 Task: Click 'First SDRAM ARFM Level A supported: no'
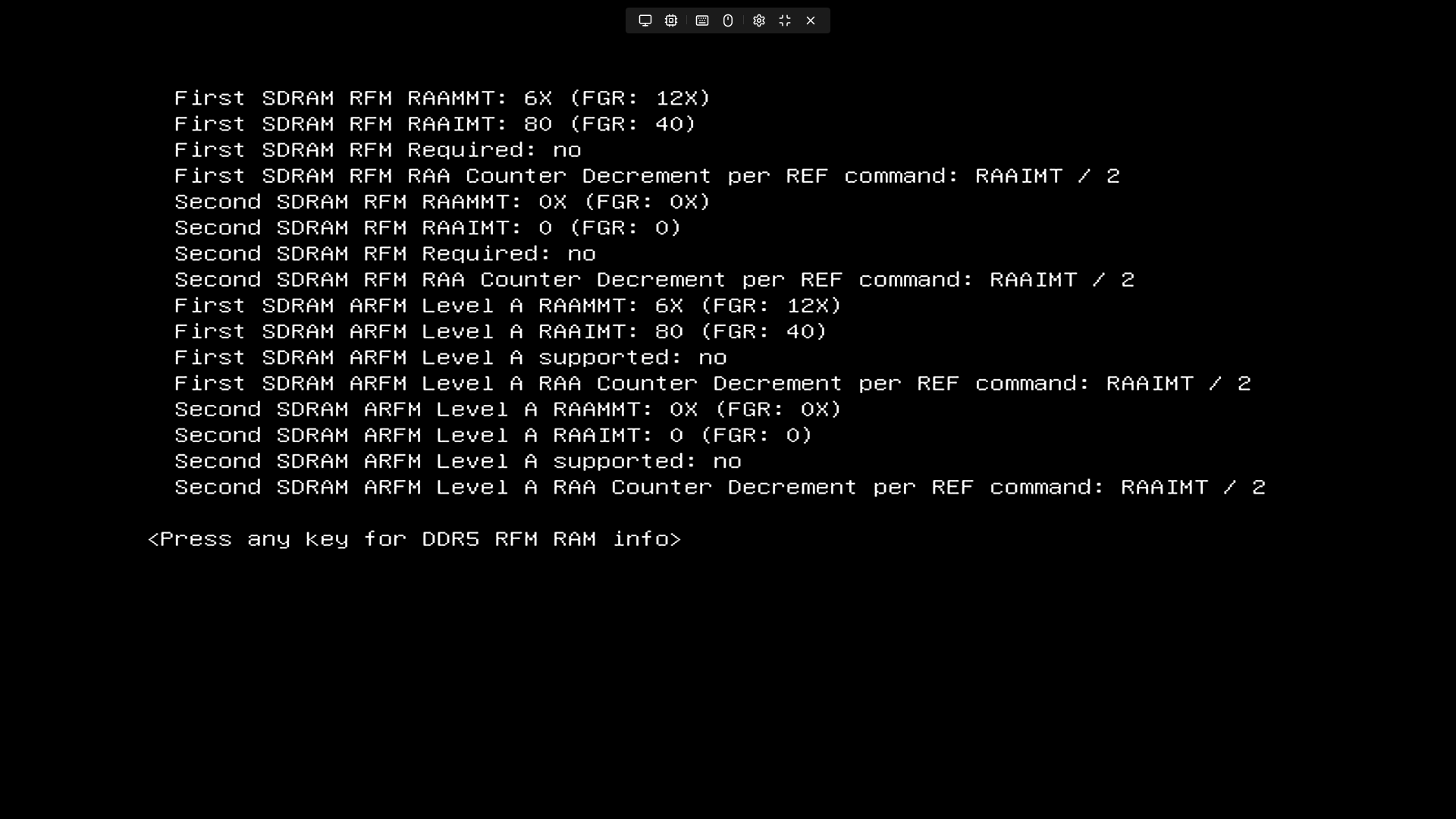tap(450, 358)
